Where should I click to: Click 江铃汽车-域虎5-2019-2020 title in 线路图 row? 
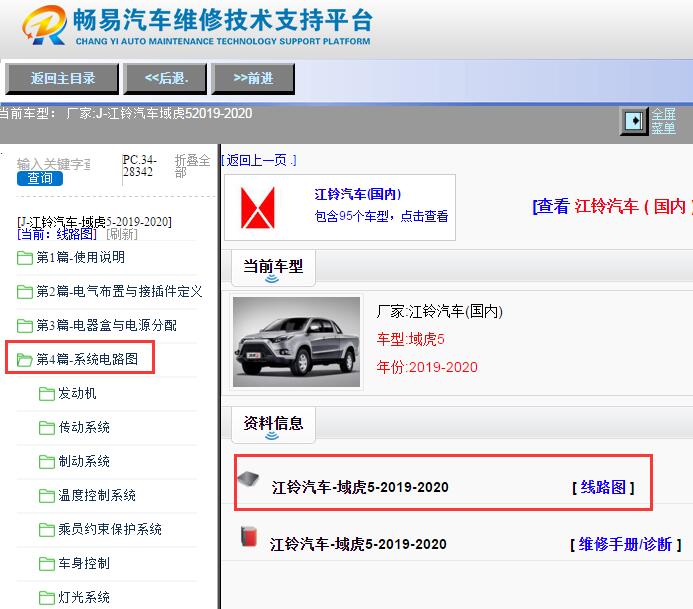point(360,487)
